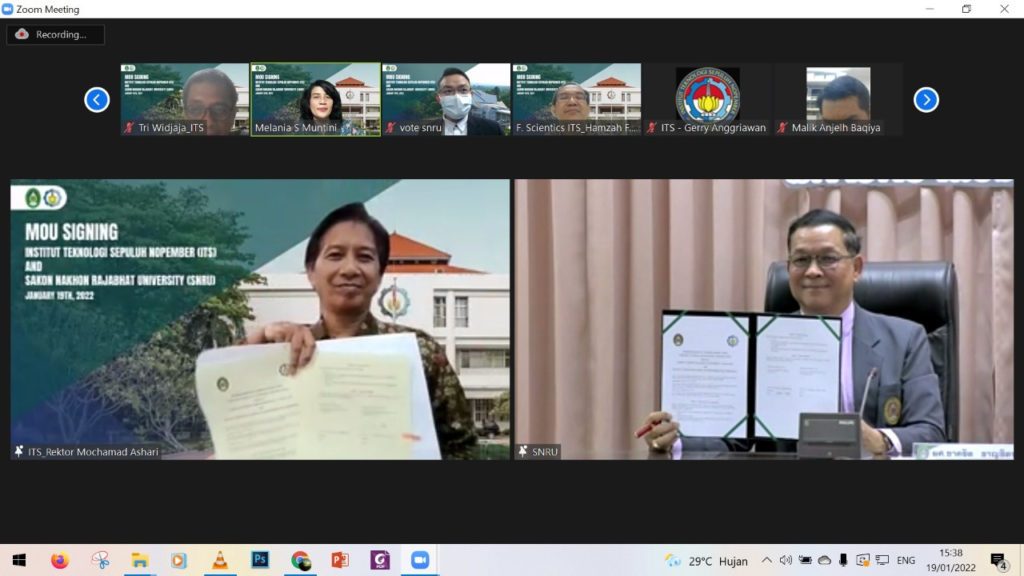Screen dimensions: 1024x576
Task: Open VLC media player from the taskbar
Action: [218, 561]
